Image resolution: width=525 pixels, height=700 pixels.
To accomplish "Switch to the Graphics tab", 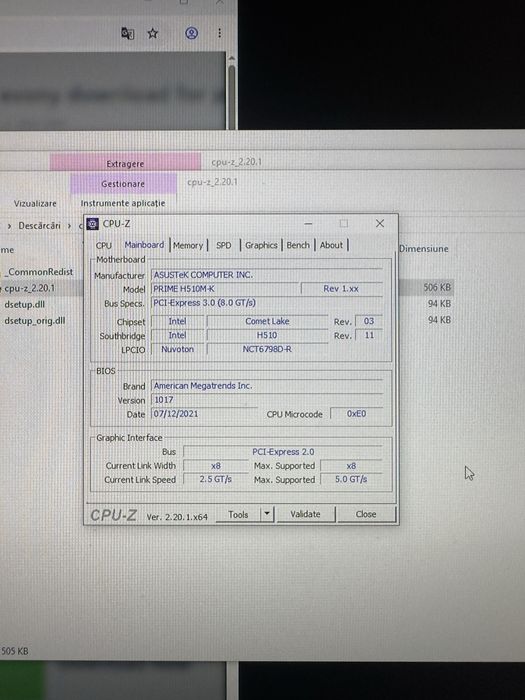I will click(261, 245).
